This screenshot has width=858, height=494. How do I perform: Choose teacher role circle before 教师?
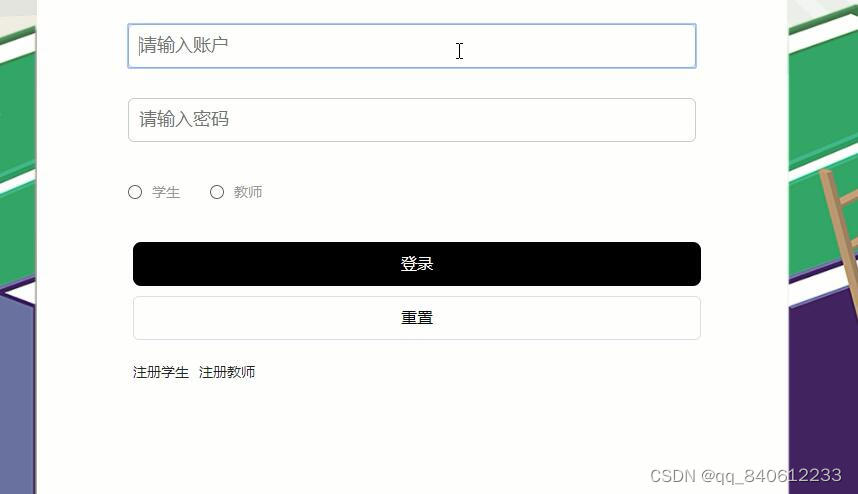tap(217, 192)
